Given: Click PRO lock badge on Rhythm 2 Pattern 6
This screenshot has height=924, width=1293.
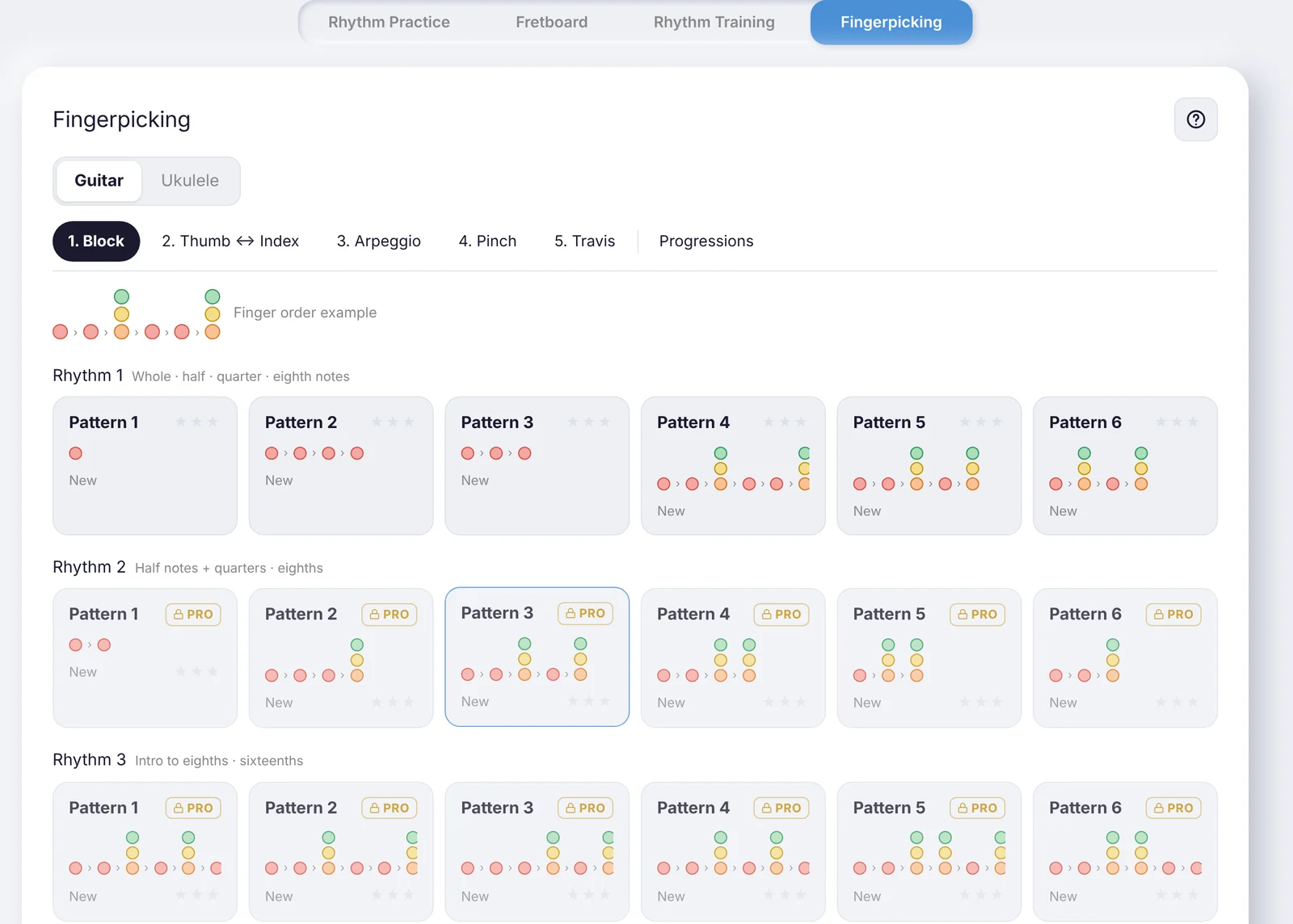Looking at the screenshot, I should point(1173,614).
